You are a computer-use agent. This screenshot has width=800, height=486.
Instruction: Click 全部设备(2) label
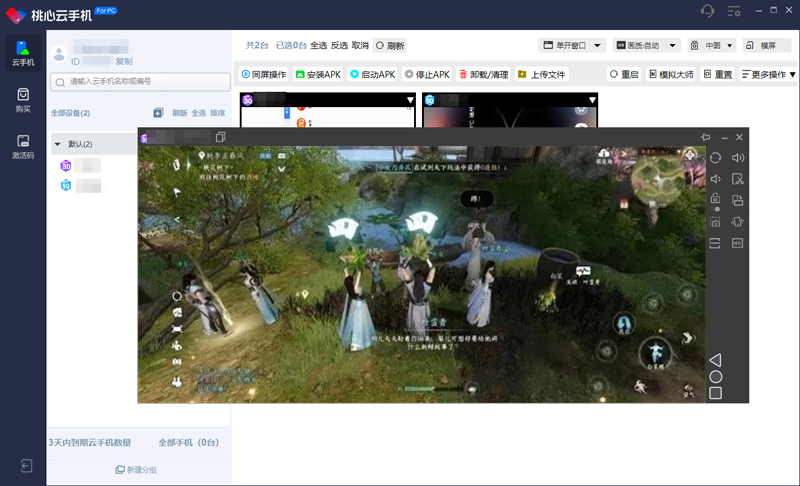pos(70,113)
